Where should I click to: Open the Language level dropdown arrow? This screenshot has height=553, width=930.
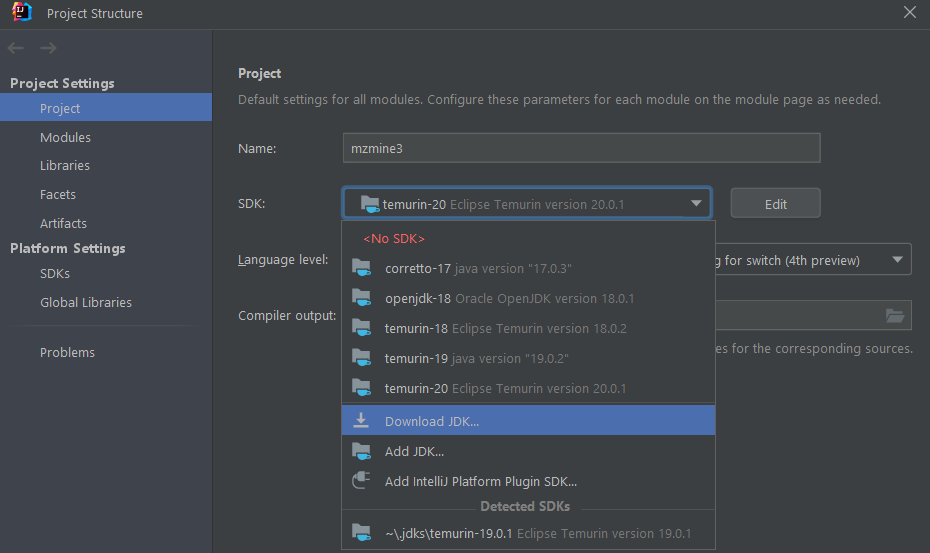click(x=897, y=259)
